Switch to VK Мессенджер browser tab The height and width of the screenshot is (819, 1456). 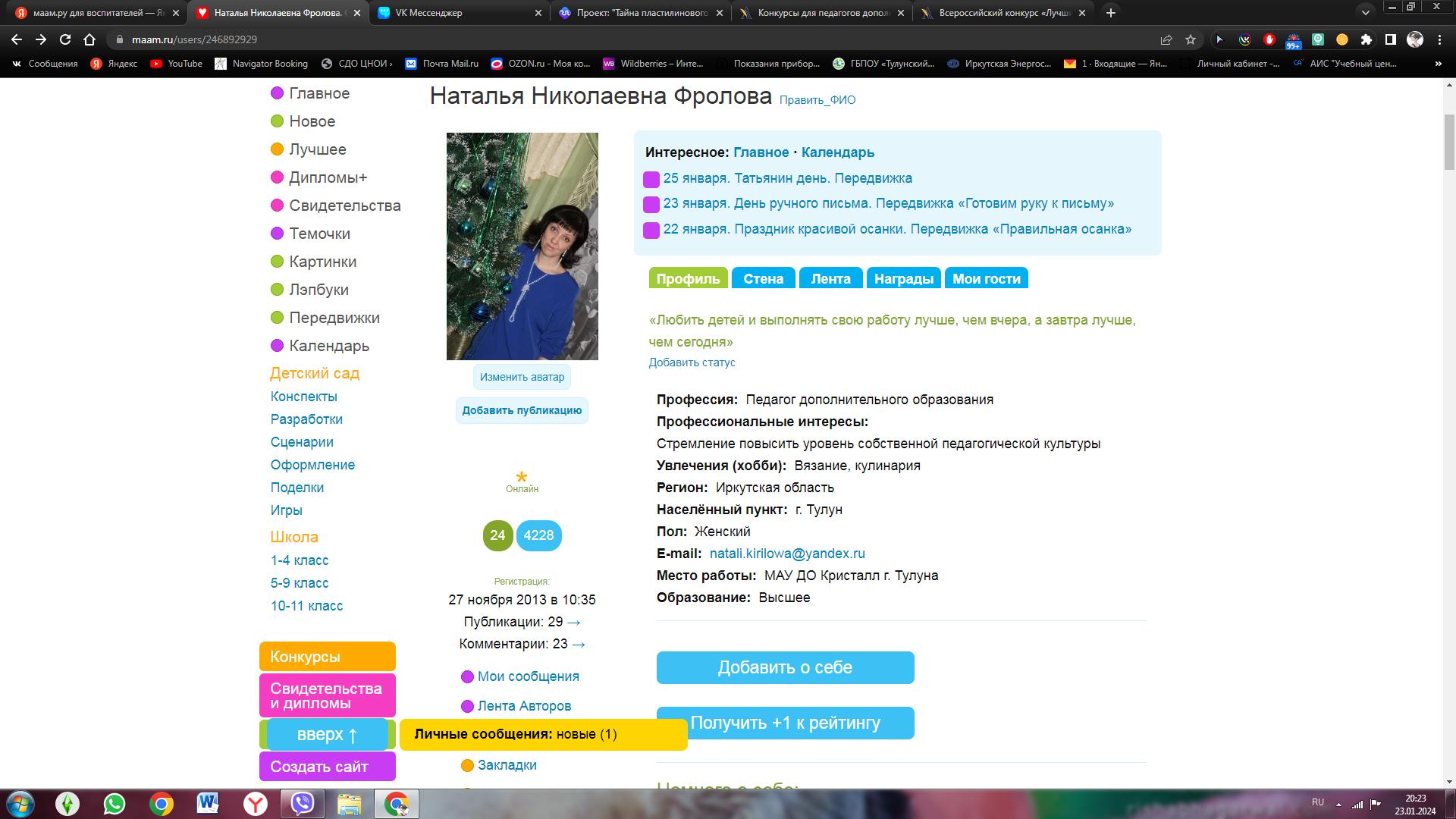461,12
